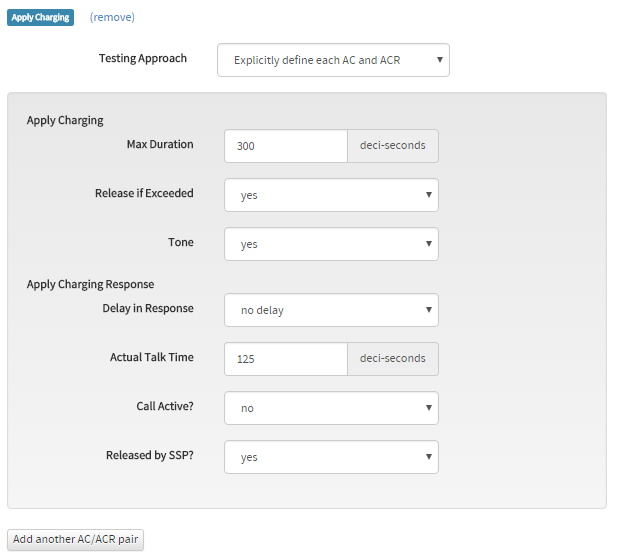Image resolution: width=628 pixels, height=552 pixels.
Task: Open the Tone dropdown
Action: point(331,244)
